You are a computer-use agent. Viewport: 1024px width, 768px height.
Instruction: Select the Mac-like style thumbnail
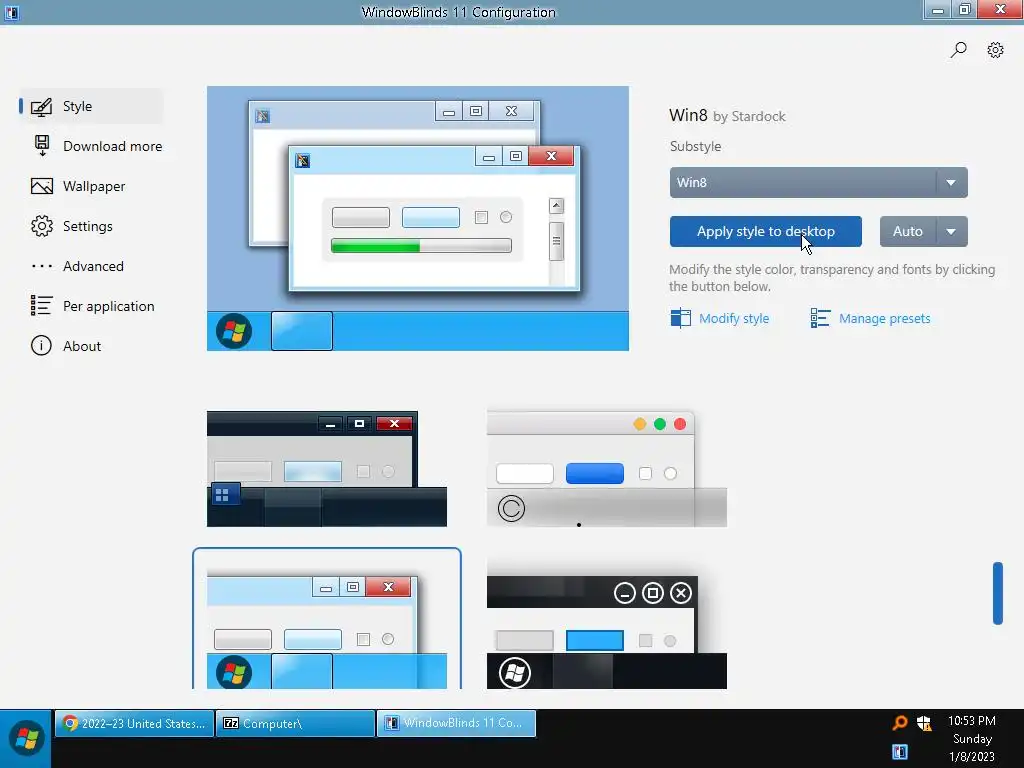[607, 469]
